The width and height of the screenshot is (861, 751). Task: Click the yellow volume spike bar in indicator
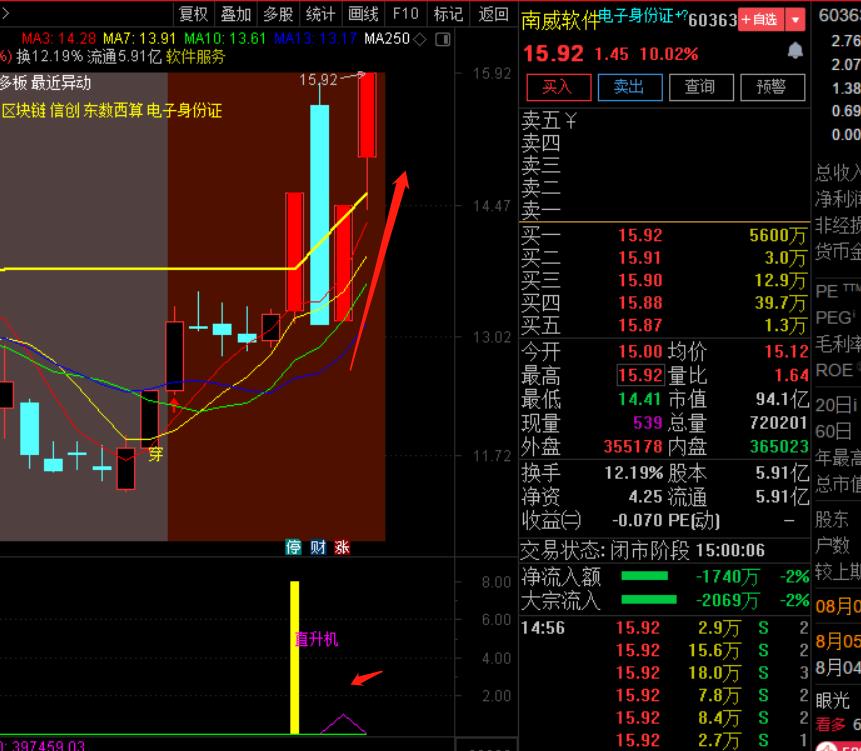[x=295, y=658]
